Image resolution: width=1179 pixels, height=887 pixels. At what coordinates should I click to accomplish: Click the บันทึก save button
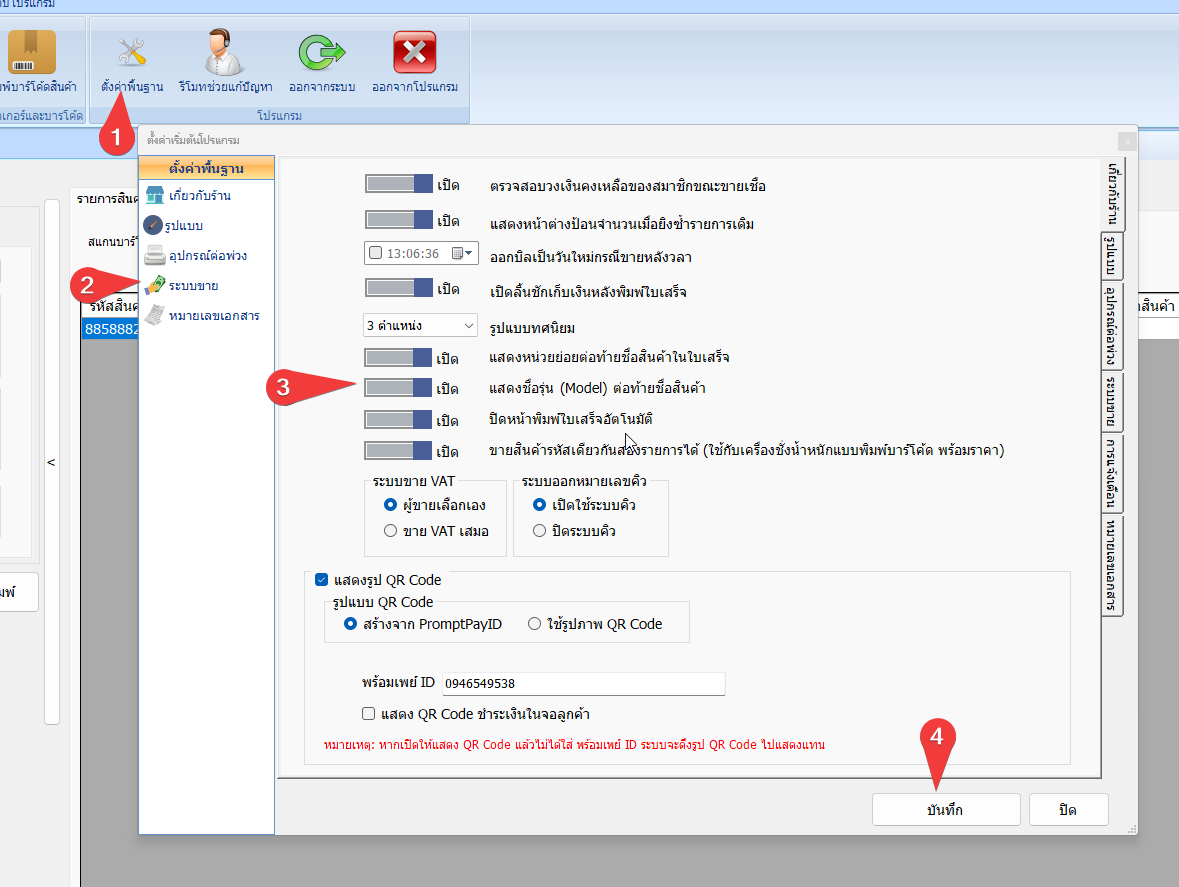click(945, 809)
